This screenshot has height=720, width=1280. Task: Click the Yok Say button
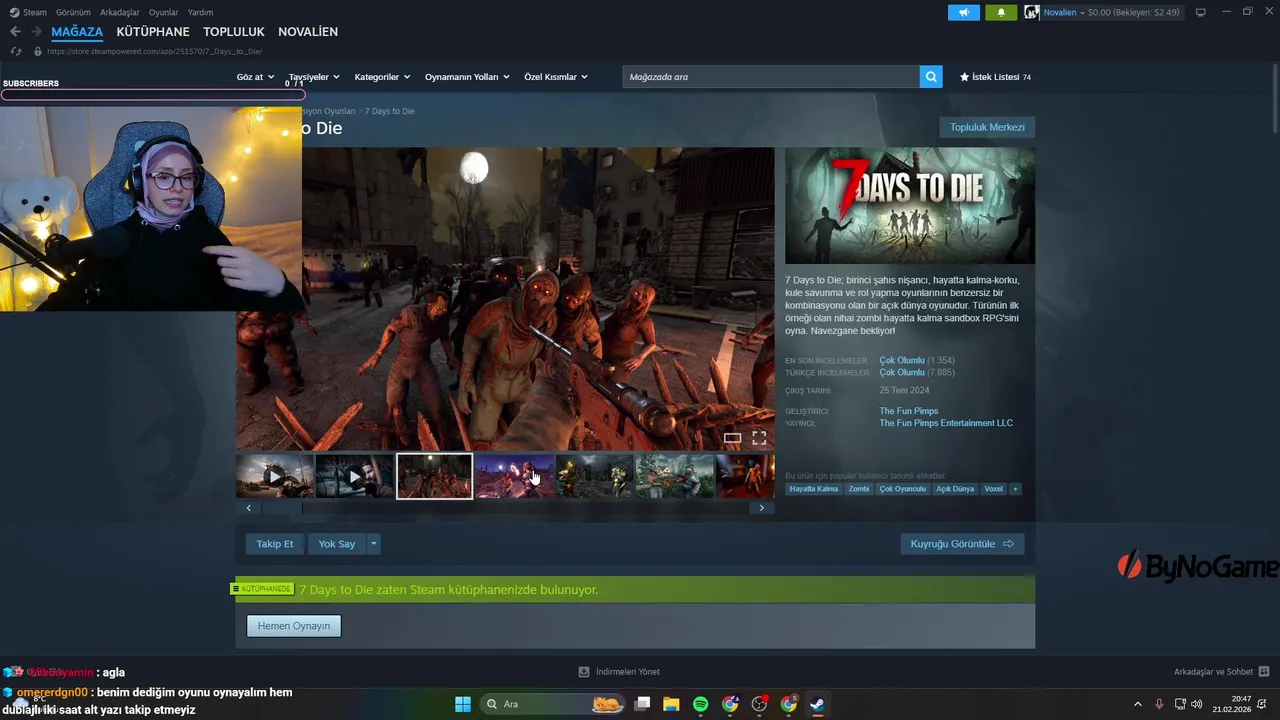337,544
